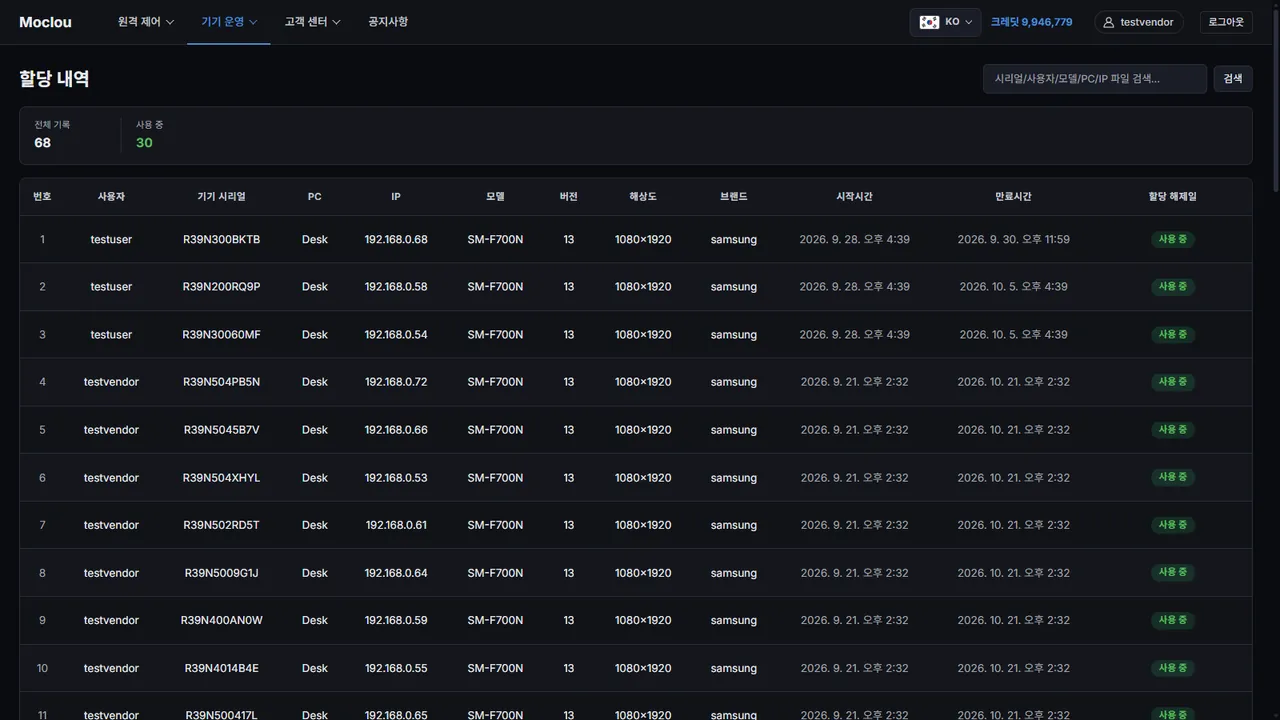This screenshot has height=720, width=1280.
Task: Click the 시작시간 column header
Action: tap(854, 197)
